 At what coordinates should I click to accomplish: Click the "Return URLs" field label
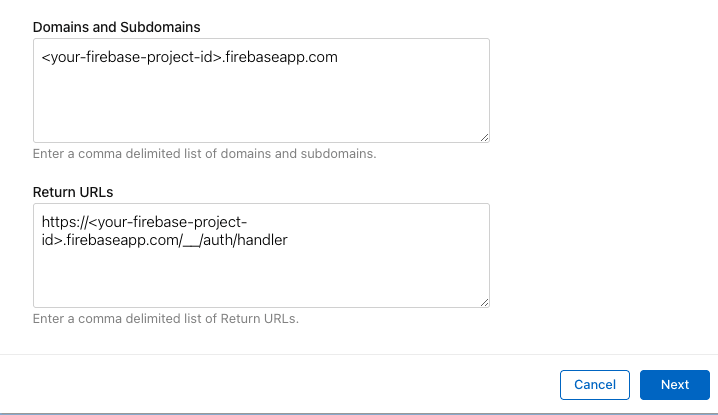click(71, 191)
